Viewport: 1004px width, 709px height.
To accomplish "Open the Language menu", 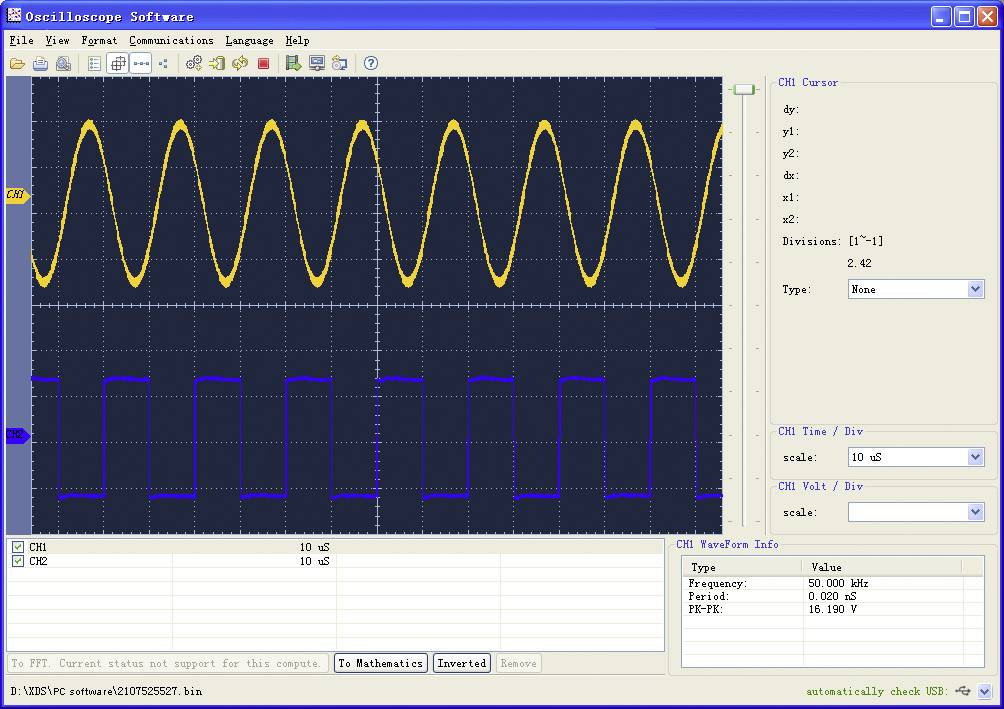I will point(249,41).
